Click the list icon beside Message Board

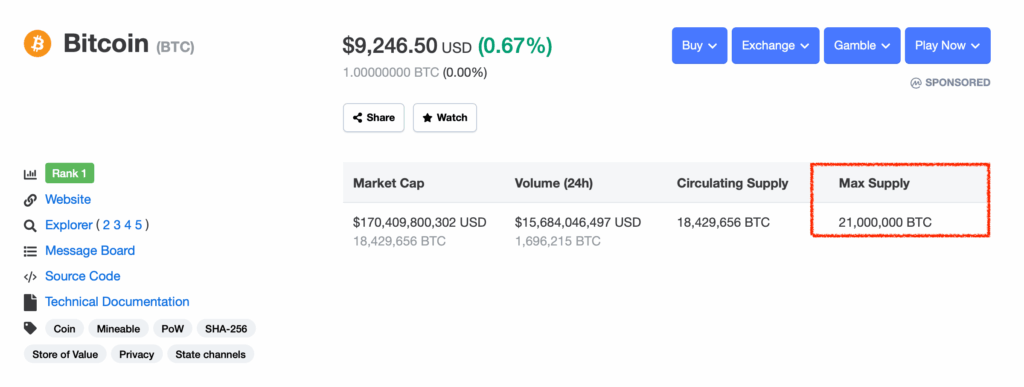(30, 251)
